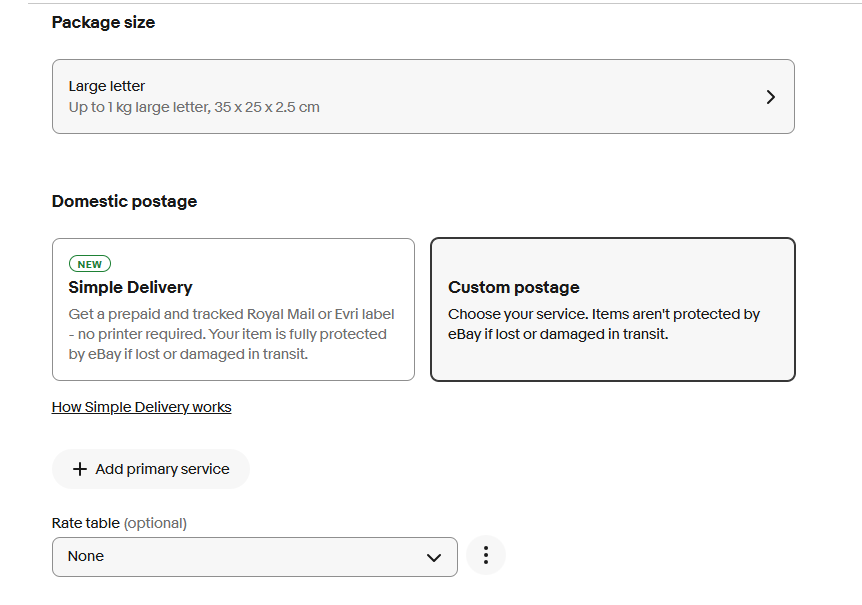Click the down arrow of Rate table dropdown
The width and height of the screenshot is (862, 605).
click(x=434, y=557)
